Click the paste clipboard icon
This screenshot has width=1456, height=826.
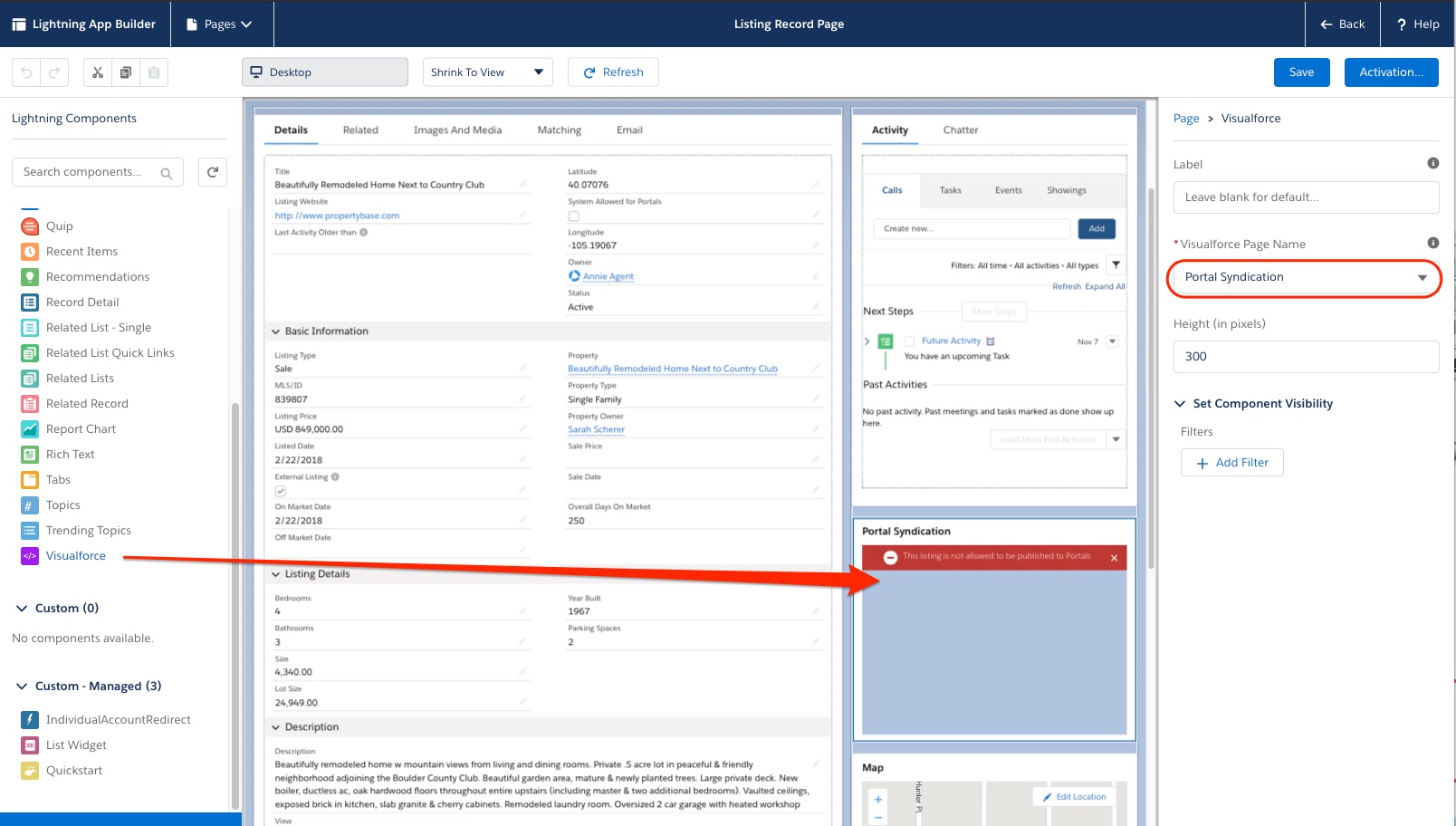click(x=154, y=72)
